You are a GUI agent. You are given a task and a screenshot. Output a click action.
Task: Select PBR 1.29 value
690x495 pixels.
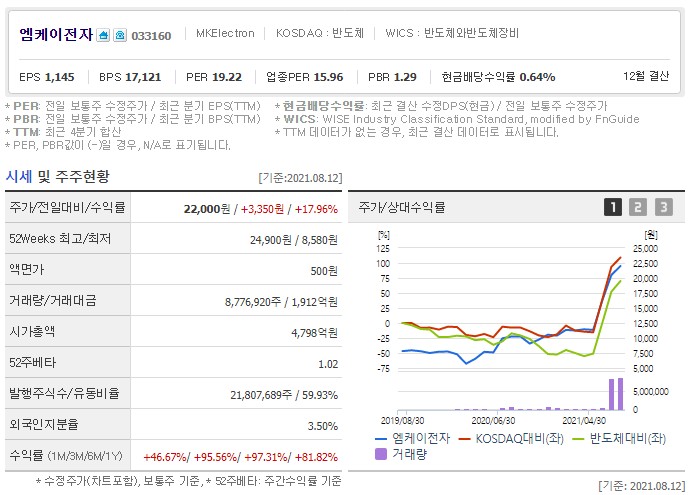tap(392, 77)
